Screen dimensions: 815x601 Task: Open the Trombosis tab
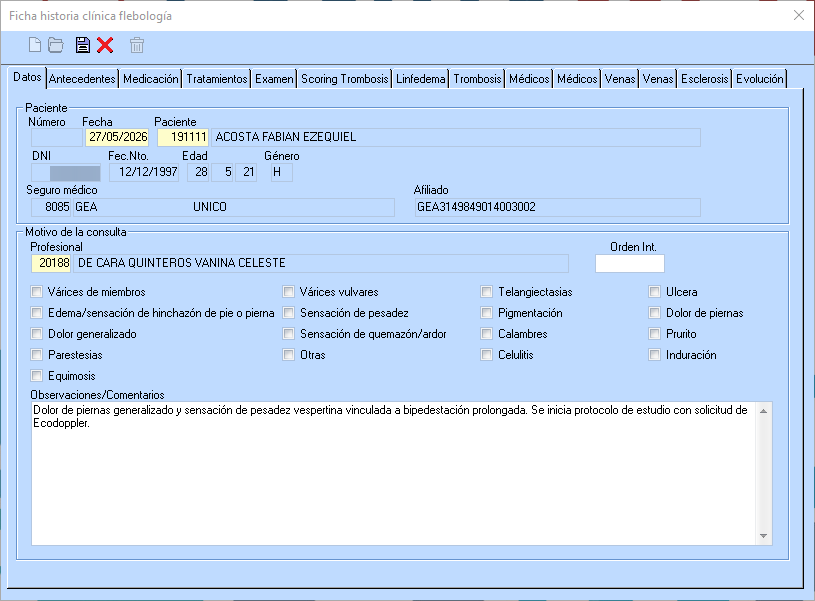coord(477,79)
